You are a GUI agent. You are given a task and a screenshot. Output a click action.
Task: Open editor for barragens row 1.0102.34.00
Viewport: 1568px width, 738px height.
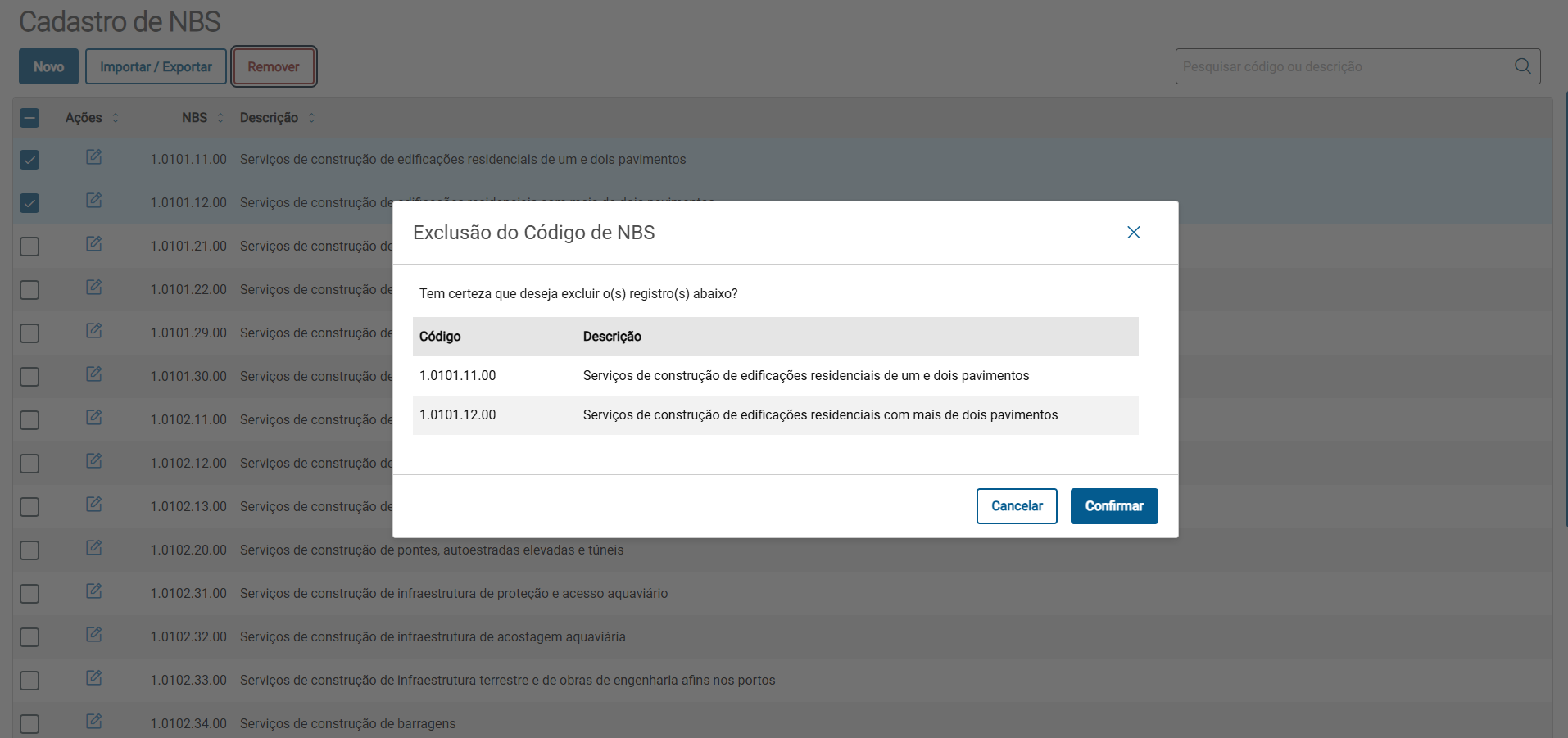click(x=94, y=722)
